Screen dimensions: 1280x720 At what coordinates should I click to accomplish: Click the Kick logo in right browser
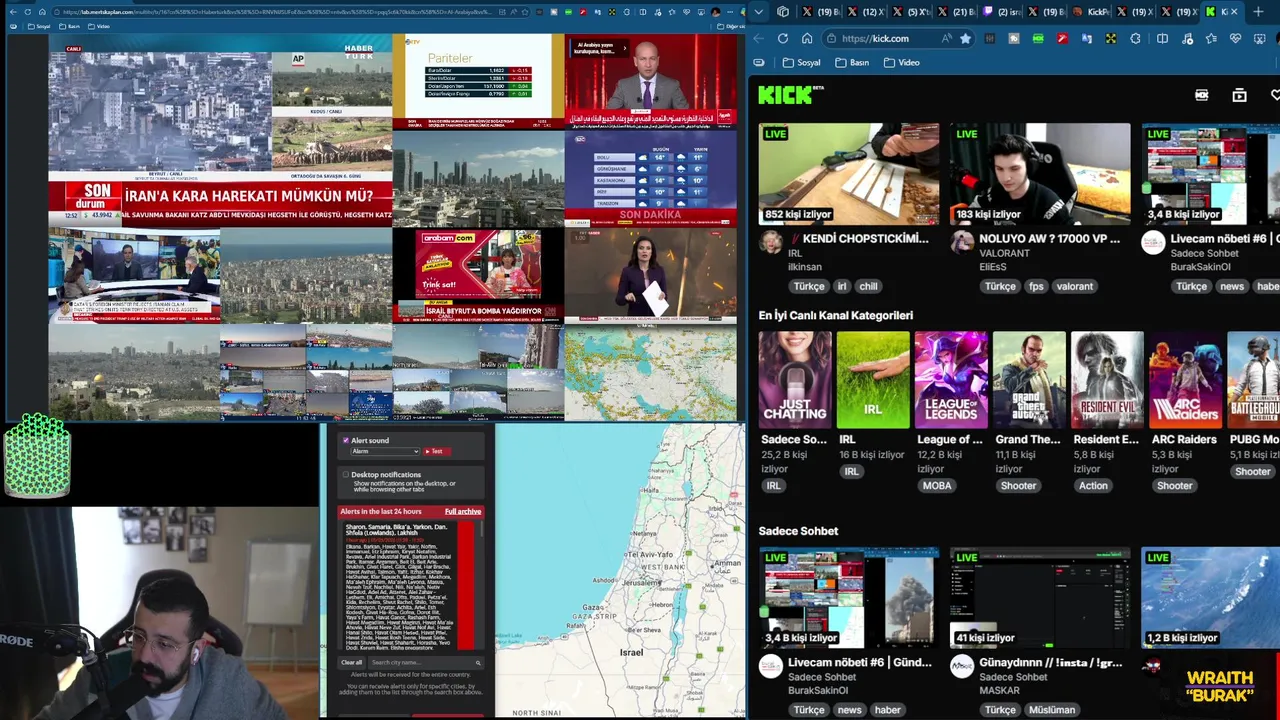click(786, 95)
